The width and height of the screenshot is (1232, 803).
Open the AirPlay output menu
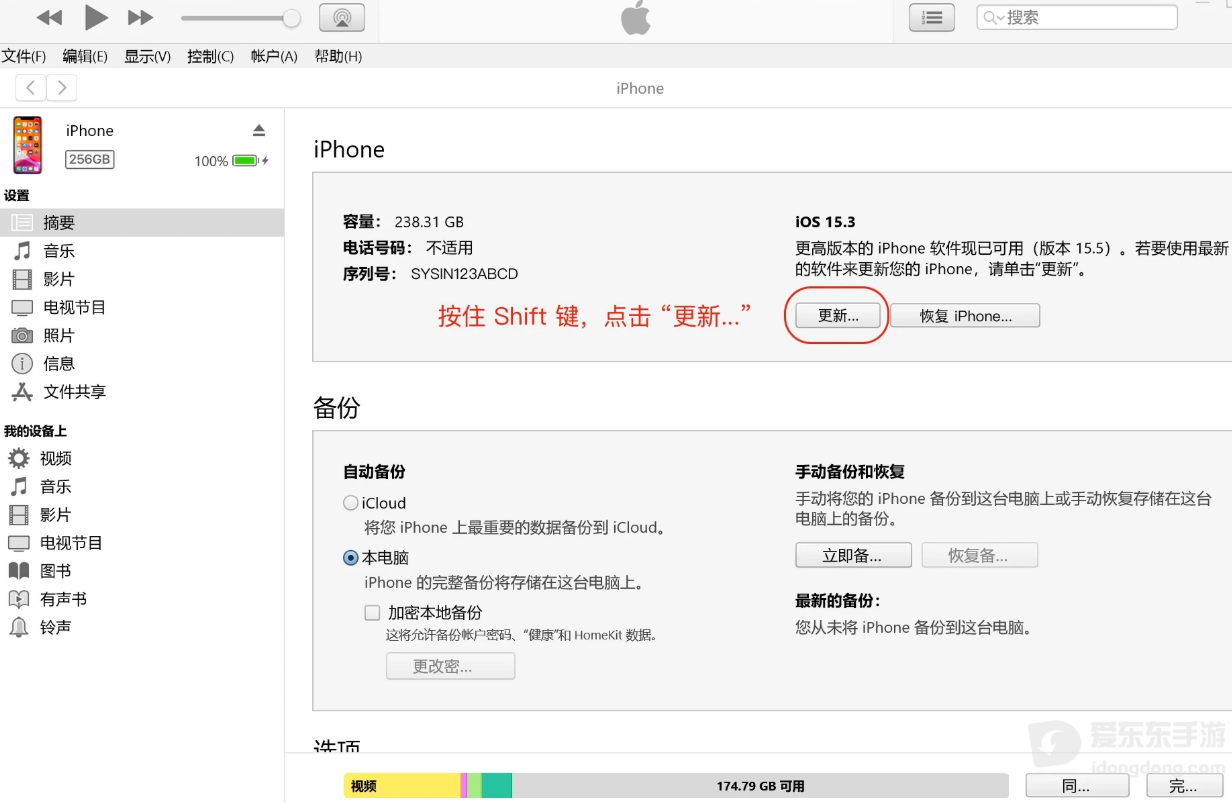point(342,17)
